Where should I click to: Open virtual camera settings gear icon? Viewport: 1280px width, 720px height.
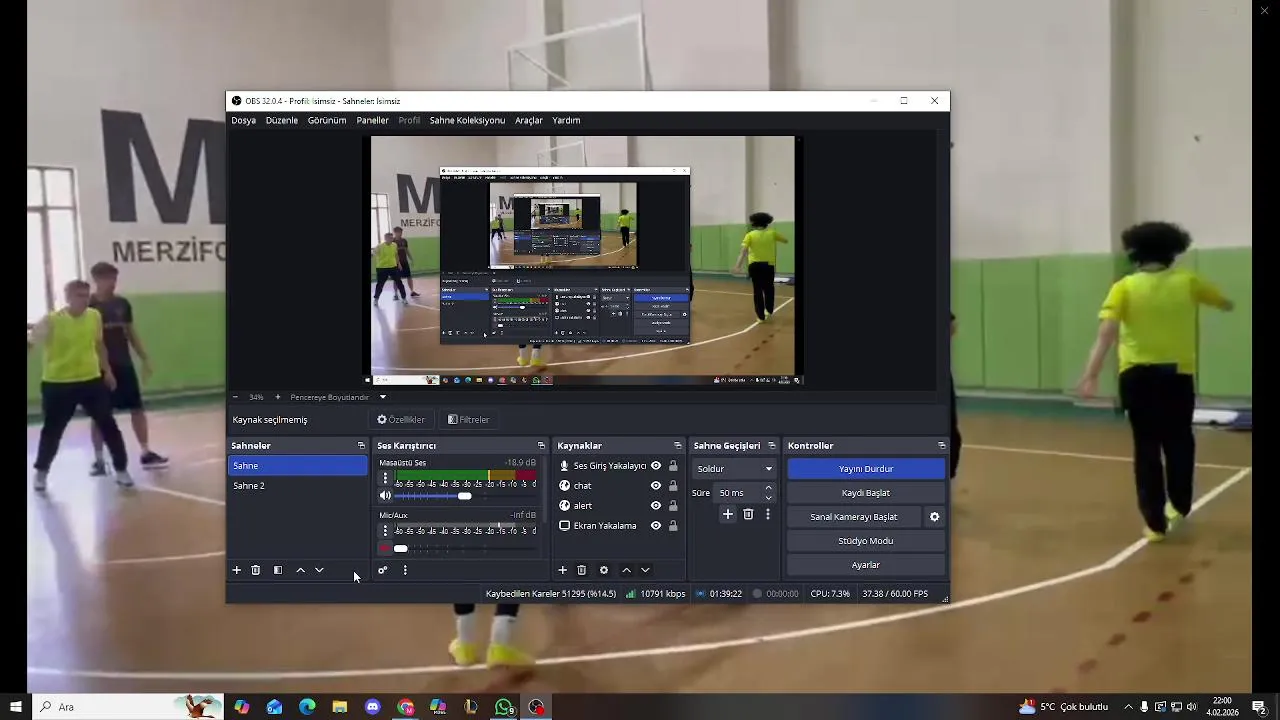coord(935,517)
